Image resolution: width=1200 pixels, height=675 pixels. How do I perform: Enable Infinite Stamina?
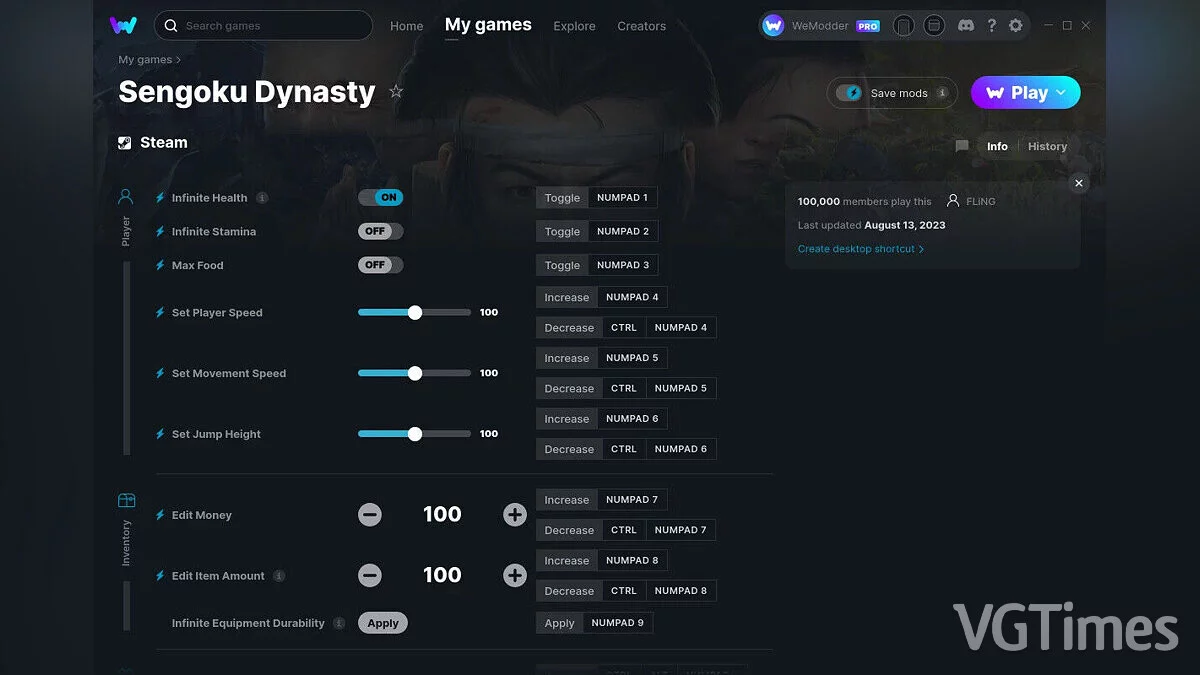click(380, 231)
